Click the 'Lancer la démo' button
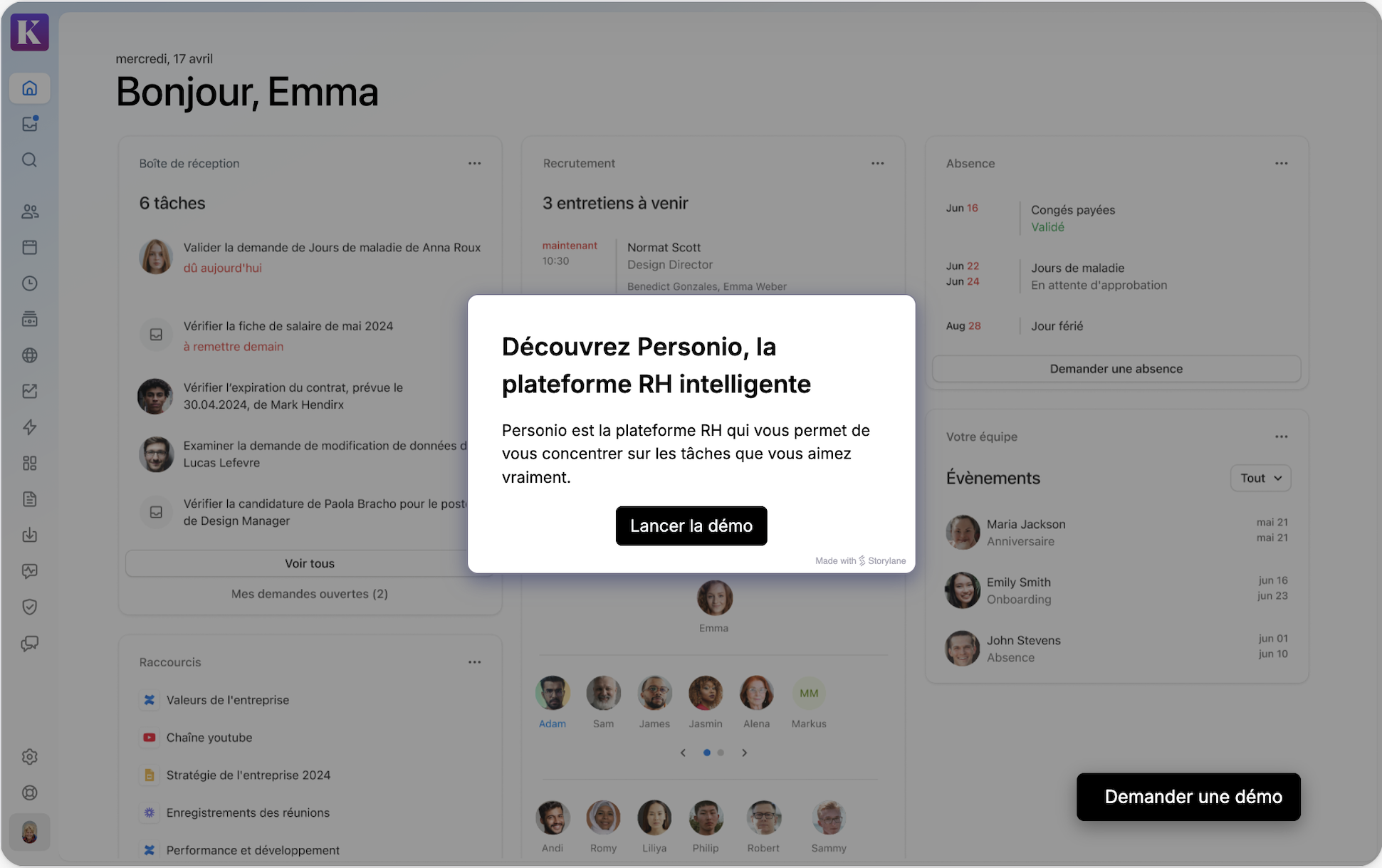Screen dimensions: 1382x868 coord(691,525)
